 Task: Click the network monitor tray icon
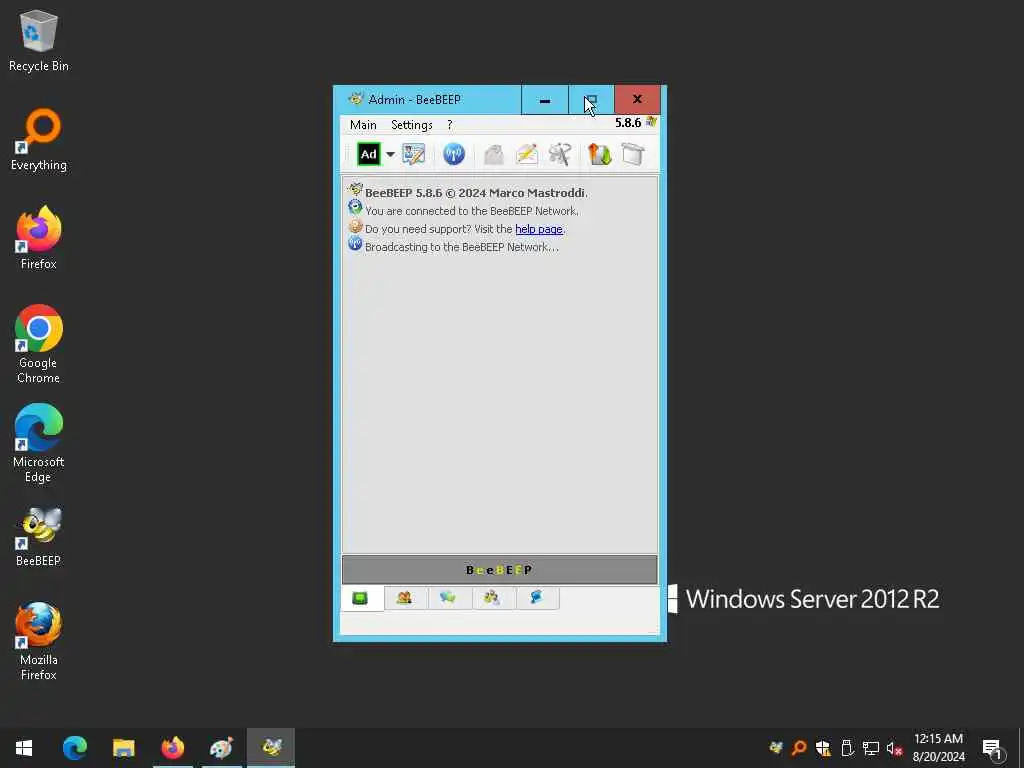tap(871, 748)
